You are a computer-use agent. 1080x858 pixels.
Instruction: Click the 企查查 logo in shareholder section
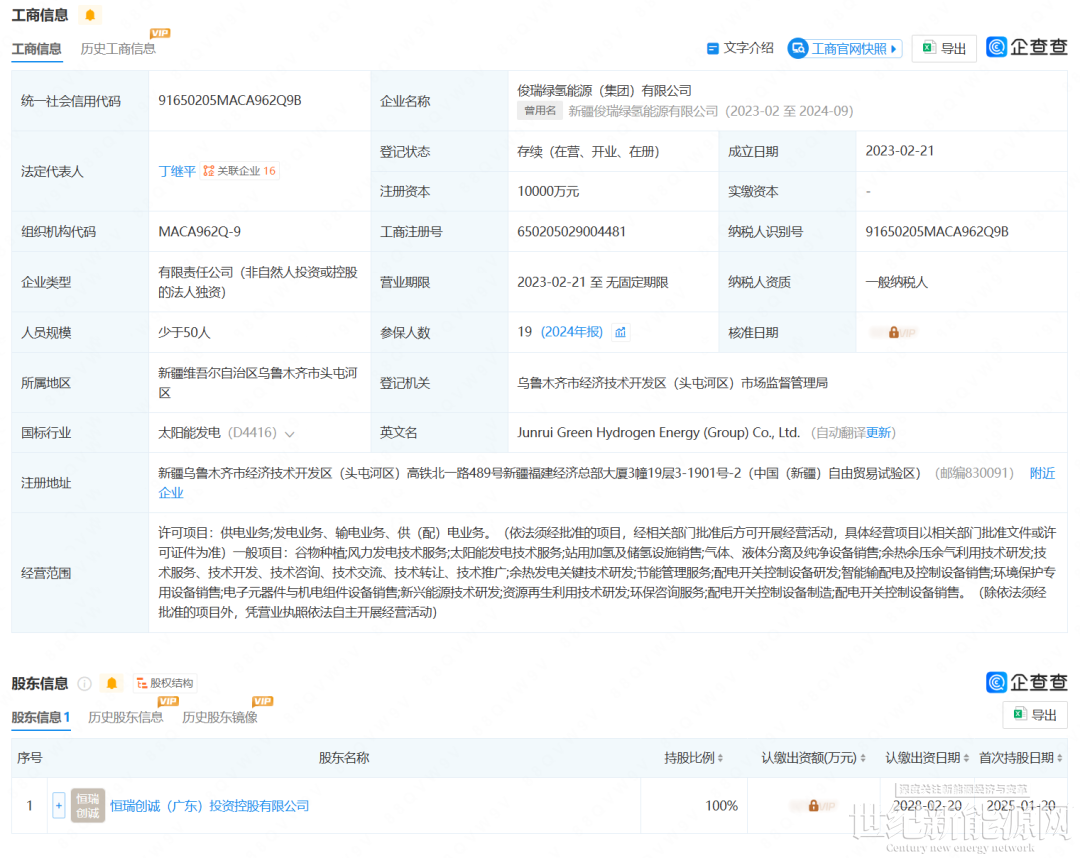pos(1027,682)
